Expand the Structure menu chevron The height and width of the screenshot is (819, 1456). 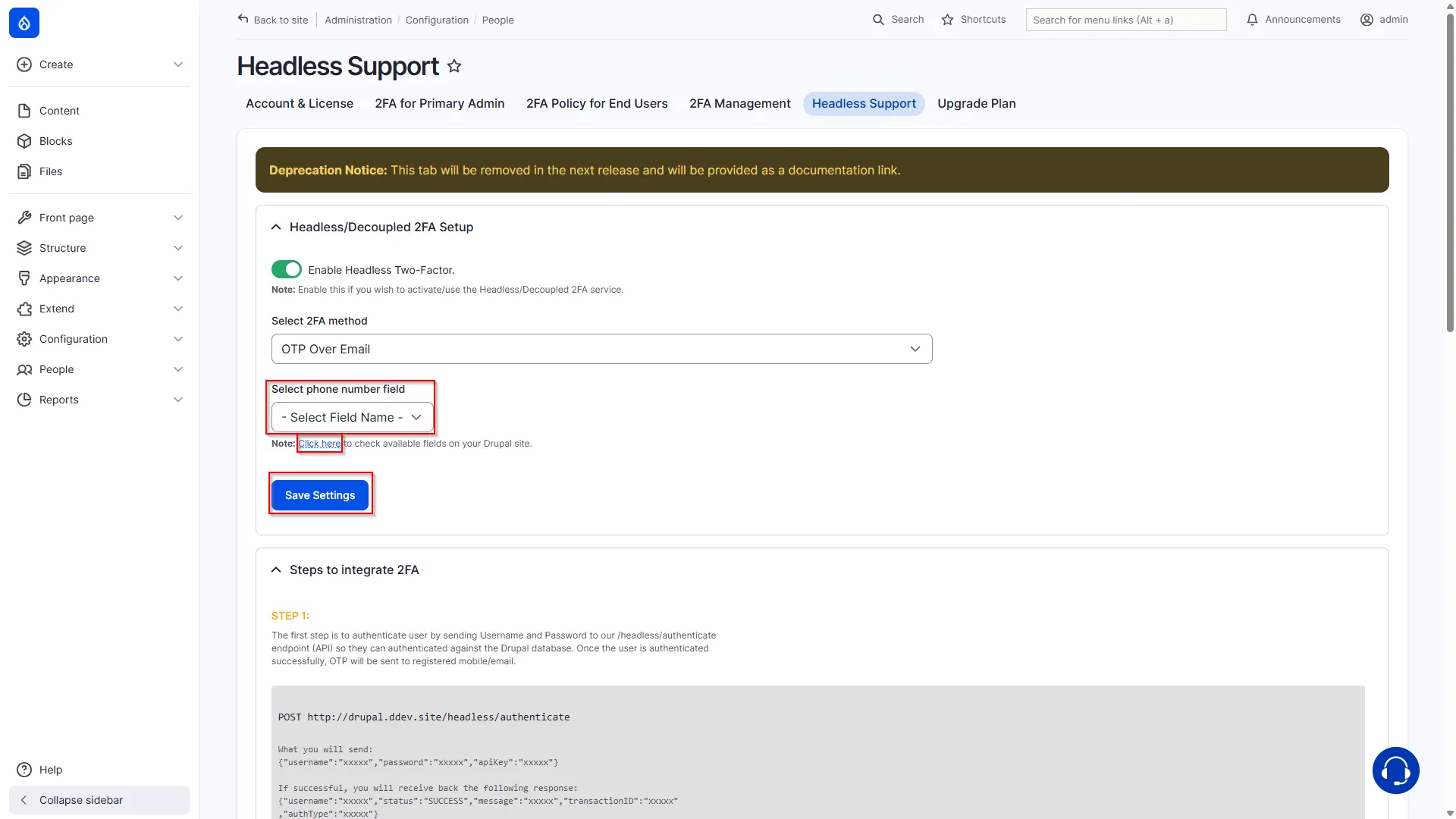pos(178,248)
